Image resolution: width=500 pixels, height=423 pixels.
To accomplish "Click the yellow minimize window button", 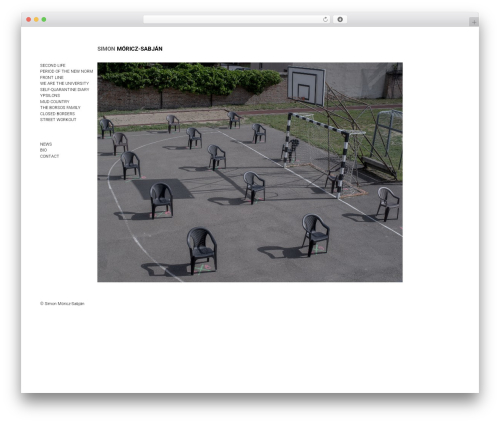I will click(36, 19).
